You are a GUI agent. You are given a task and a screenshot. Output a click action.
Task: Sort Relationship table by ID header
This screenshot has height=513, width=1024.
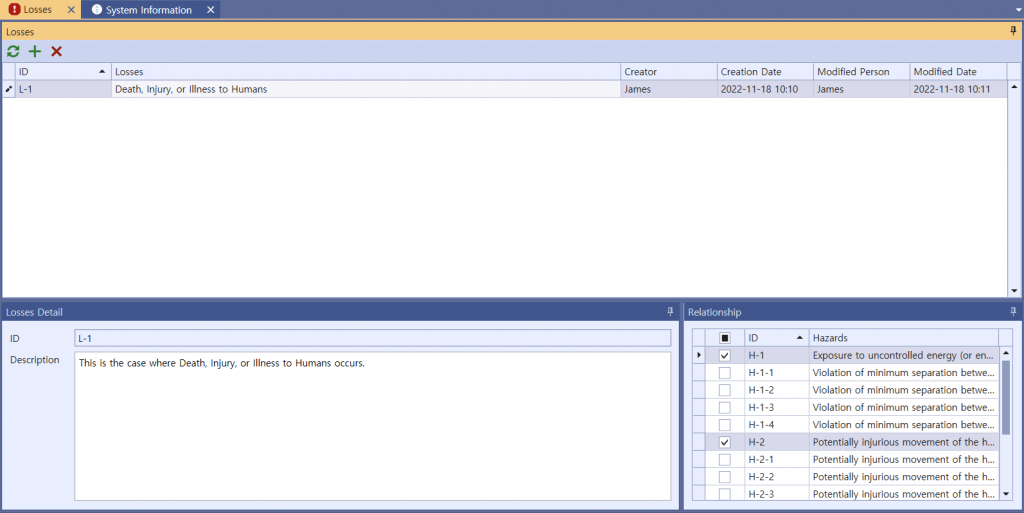pyautogui.click(x=776, y=338)
